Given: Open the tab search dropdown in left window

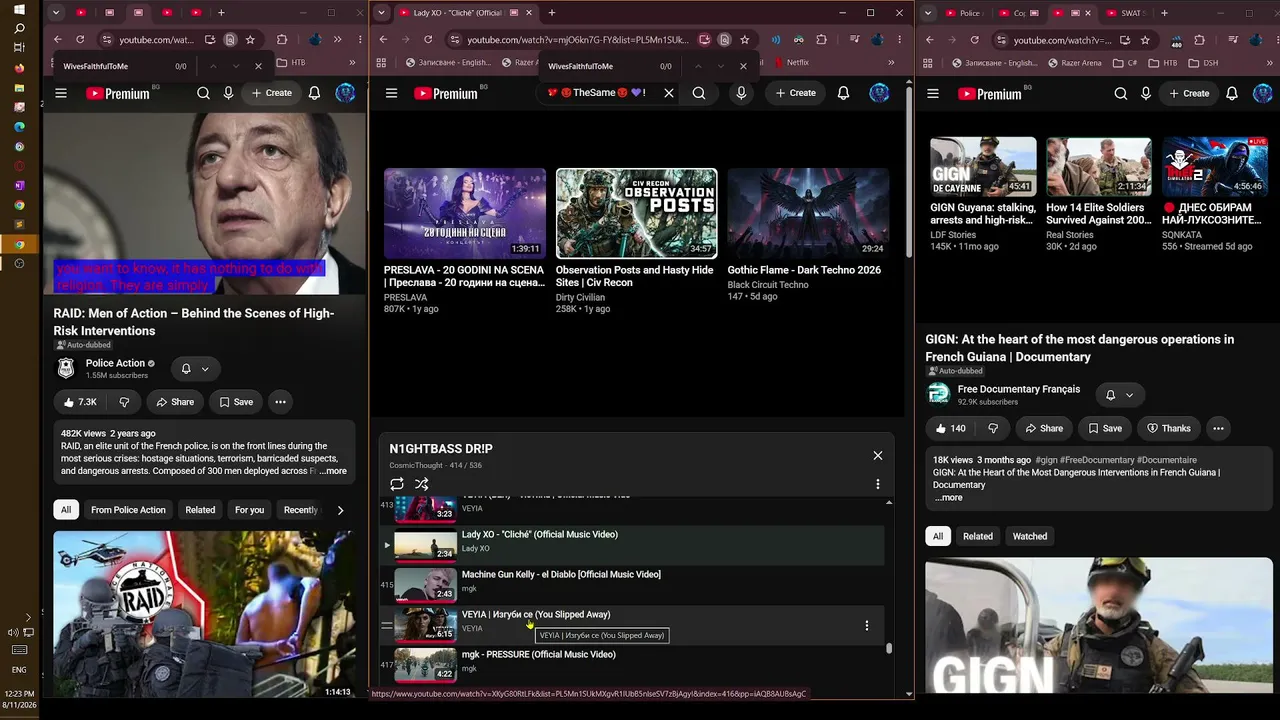Looking at the screenshot, I should [x=56, y=13].
